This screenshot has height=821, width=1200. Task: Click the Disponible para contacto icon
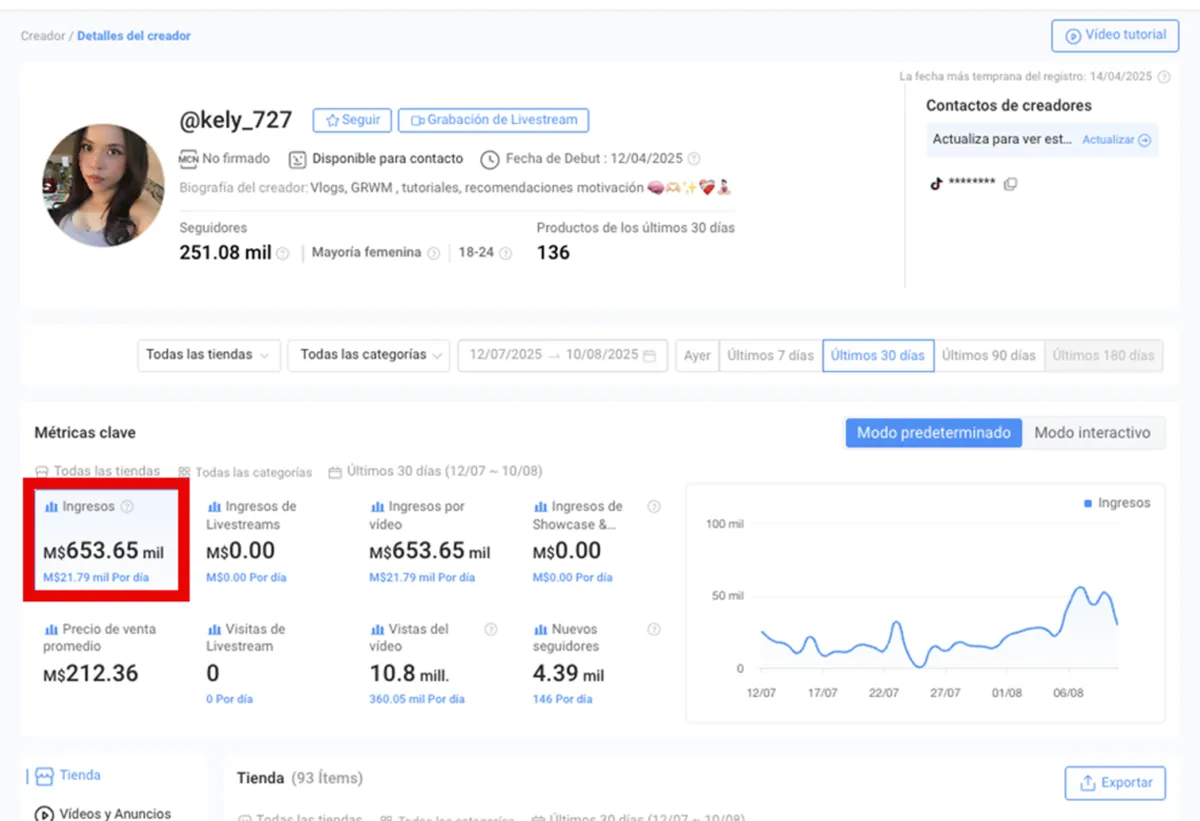pyautogui.click(x=297, y=159)
